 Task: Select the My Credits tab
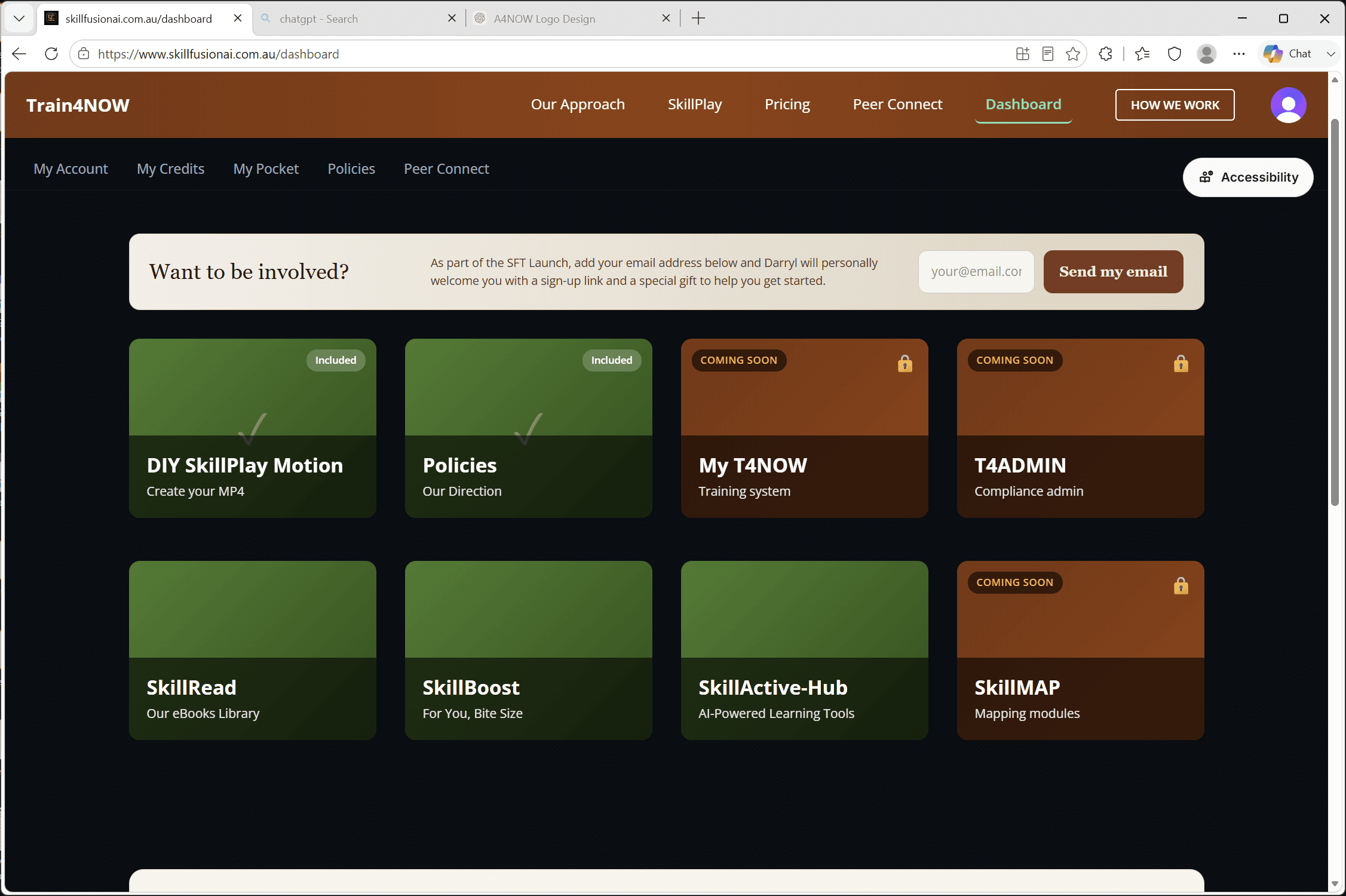tap(170, 169)
